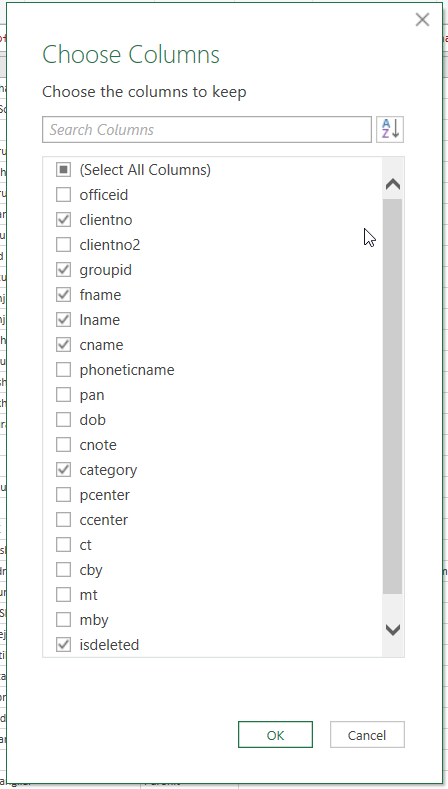This screenshot has height=789, width=448.
Task: Uncheck the lname checkbox
Action: [x=63, y=320]
